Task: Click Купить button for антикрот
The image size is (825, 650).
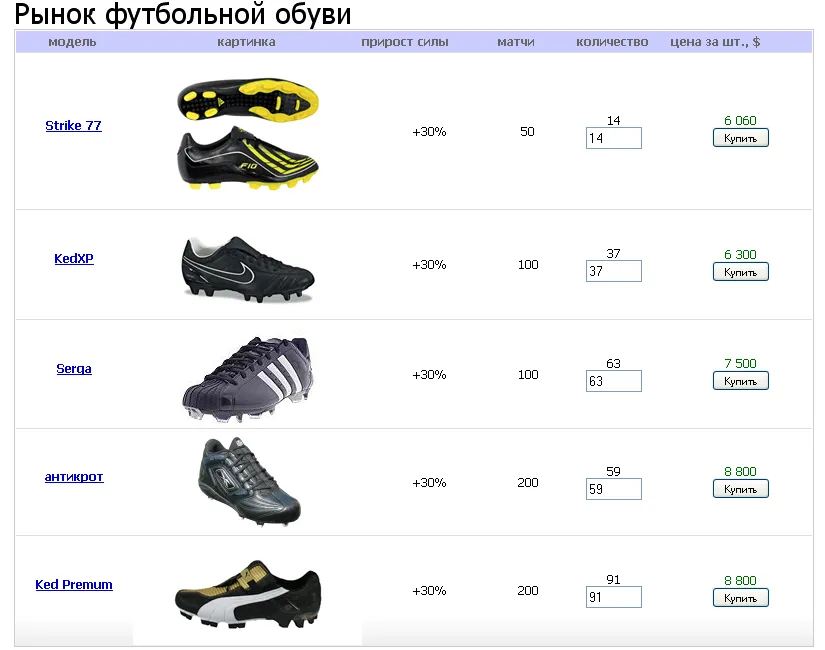Action: [x=740, y=489]
